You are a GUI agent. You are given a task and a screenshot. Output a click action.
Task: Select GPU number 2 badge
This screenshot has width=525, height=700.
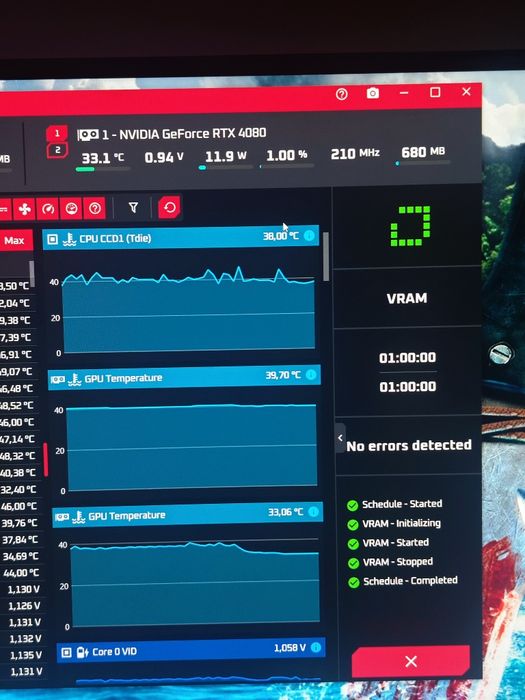57,150
